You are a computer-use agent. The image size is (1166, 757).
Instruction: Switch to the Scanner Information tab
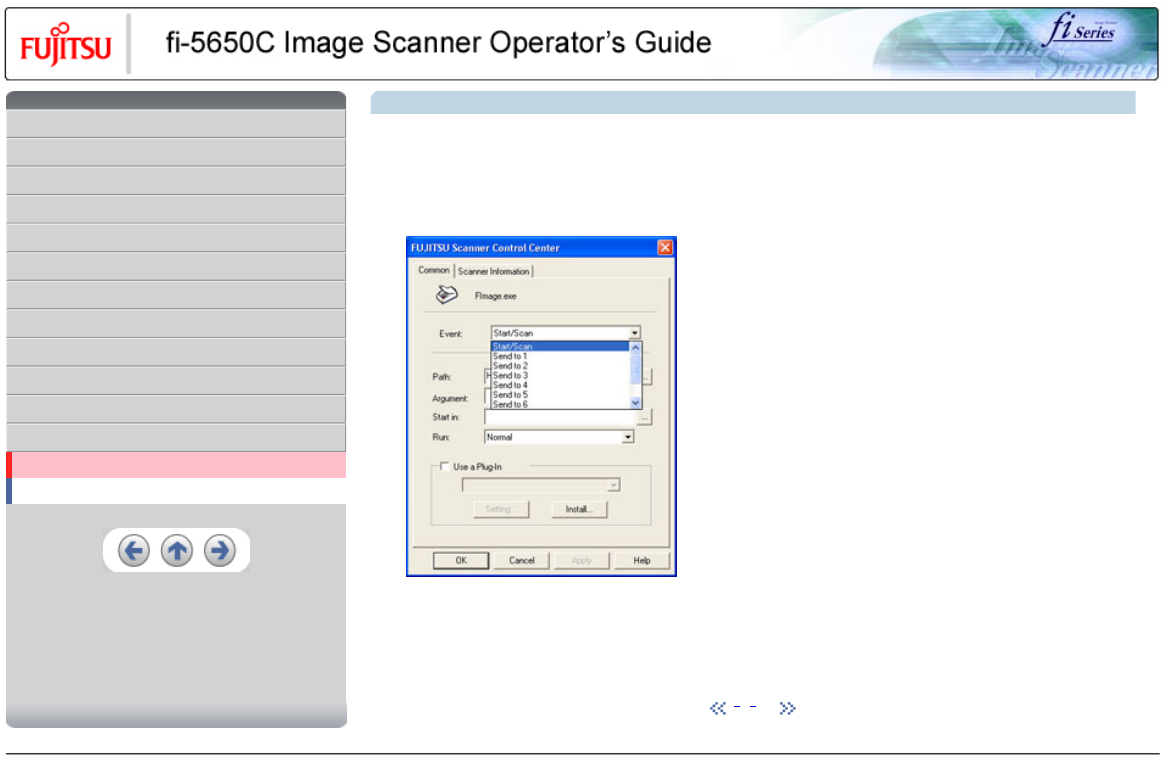(494, 271)
